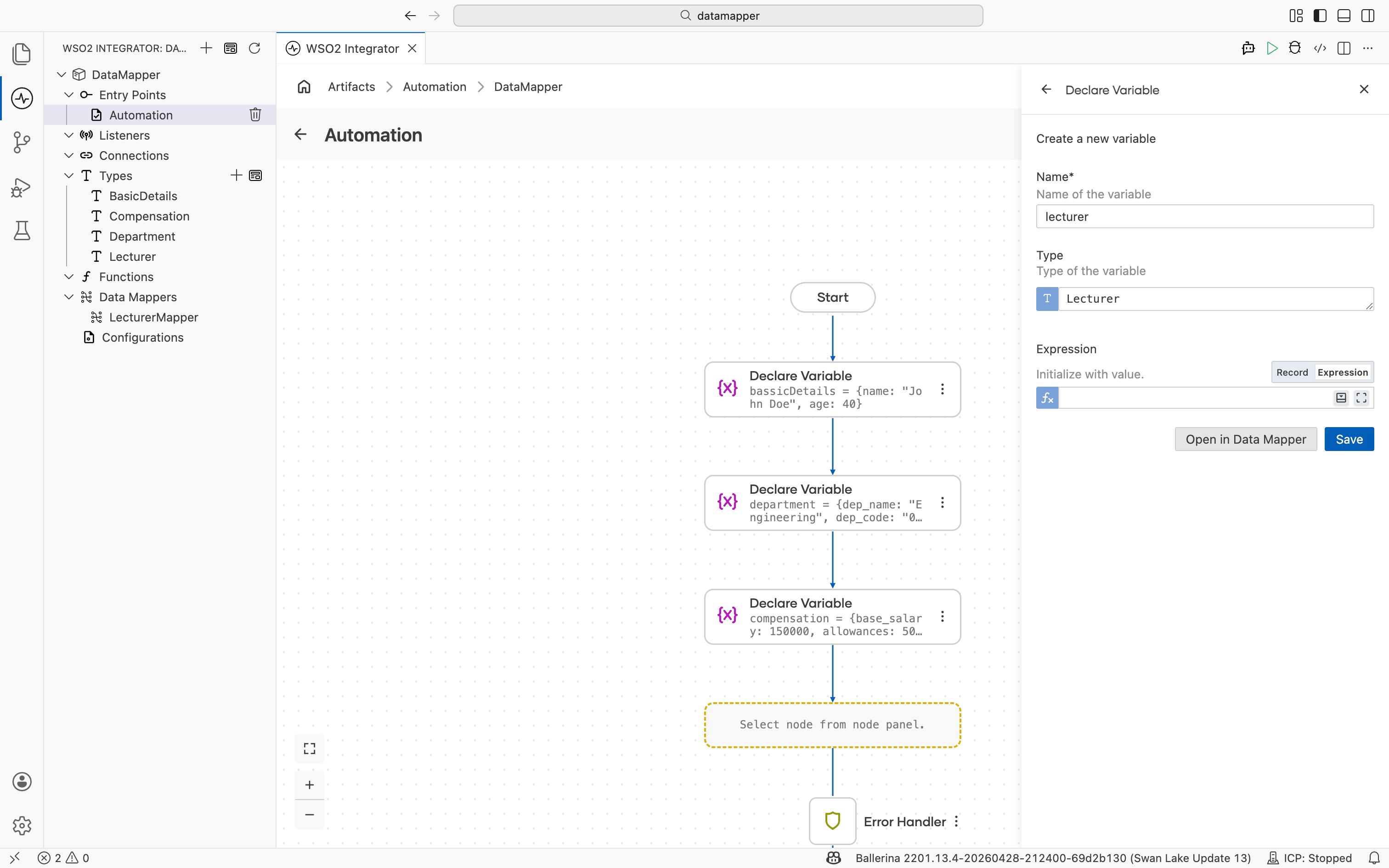Toggle the secondary side bar layout icon
The width and height of the screenshot is (1389, 868).
1368,16
